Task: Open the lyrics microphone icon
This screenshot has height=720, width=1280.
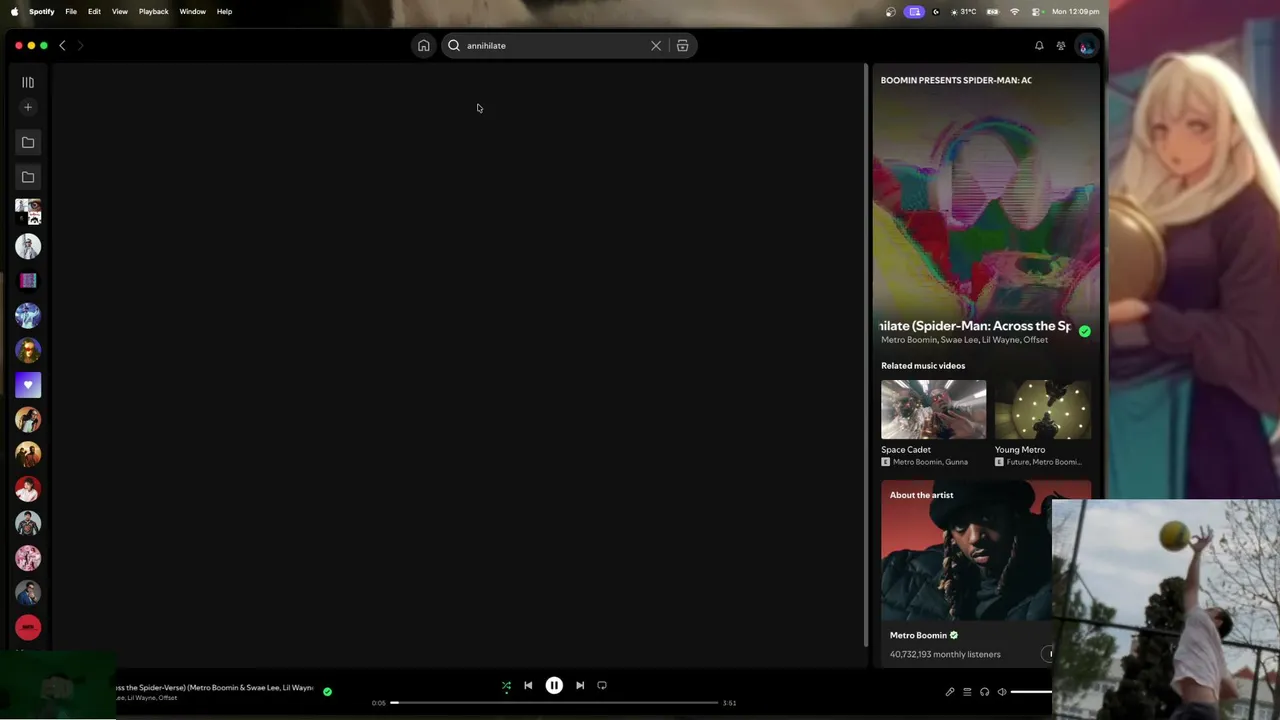Action: point(950,692)
